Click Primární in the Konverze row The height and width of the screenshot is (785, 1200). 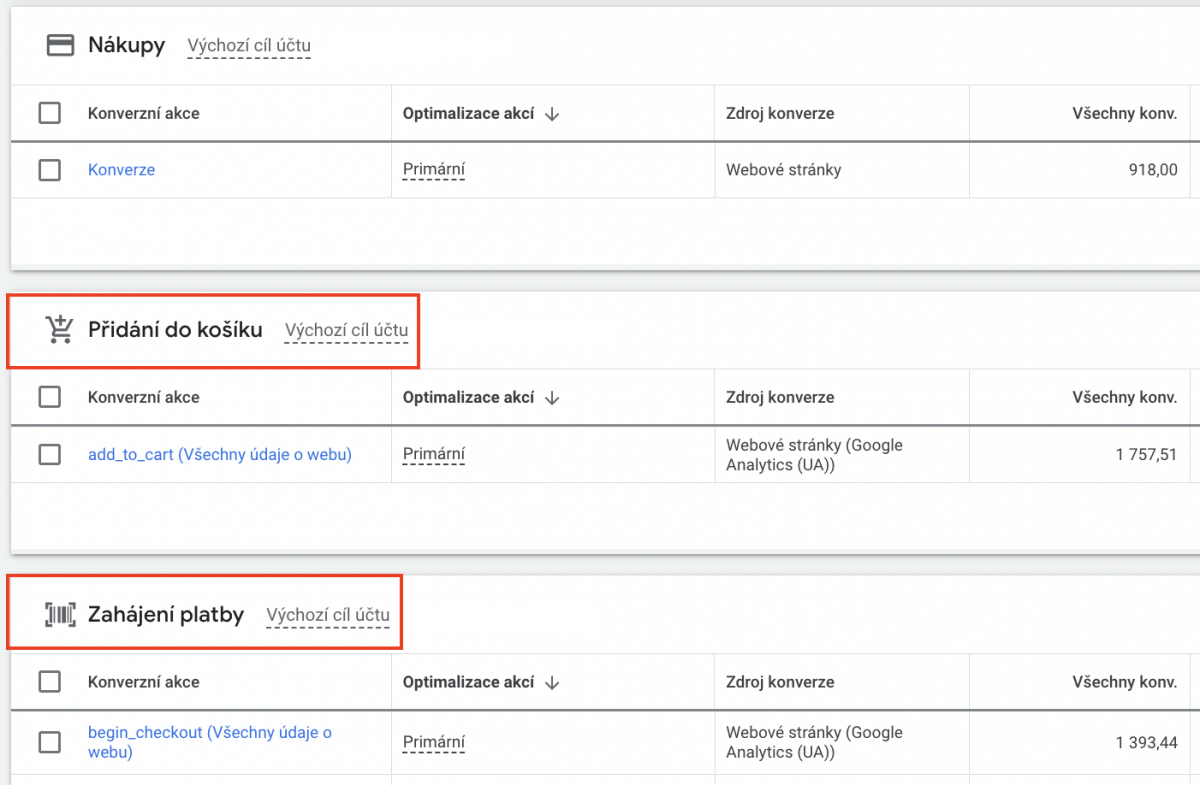click(434, 170)
